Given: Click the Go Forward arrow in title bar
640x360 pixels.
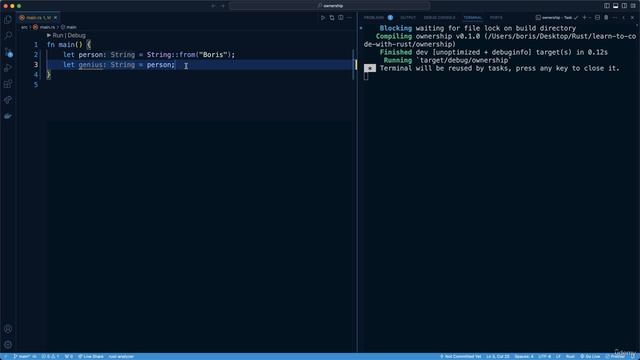Looking at the screenshot, I should coord(223,6).
